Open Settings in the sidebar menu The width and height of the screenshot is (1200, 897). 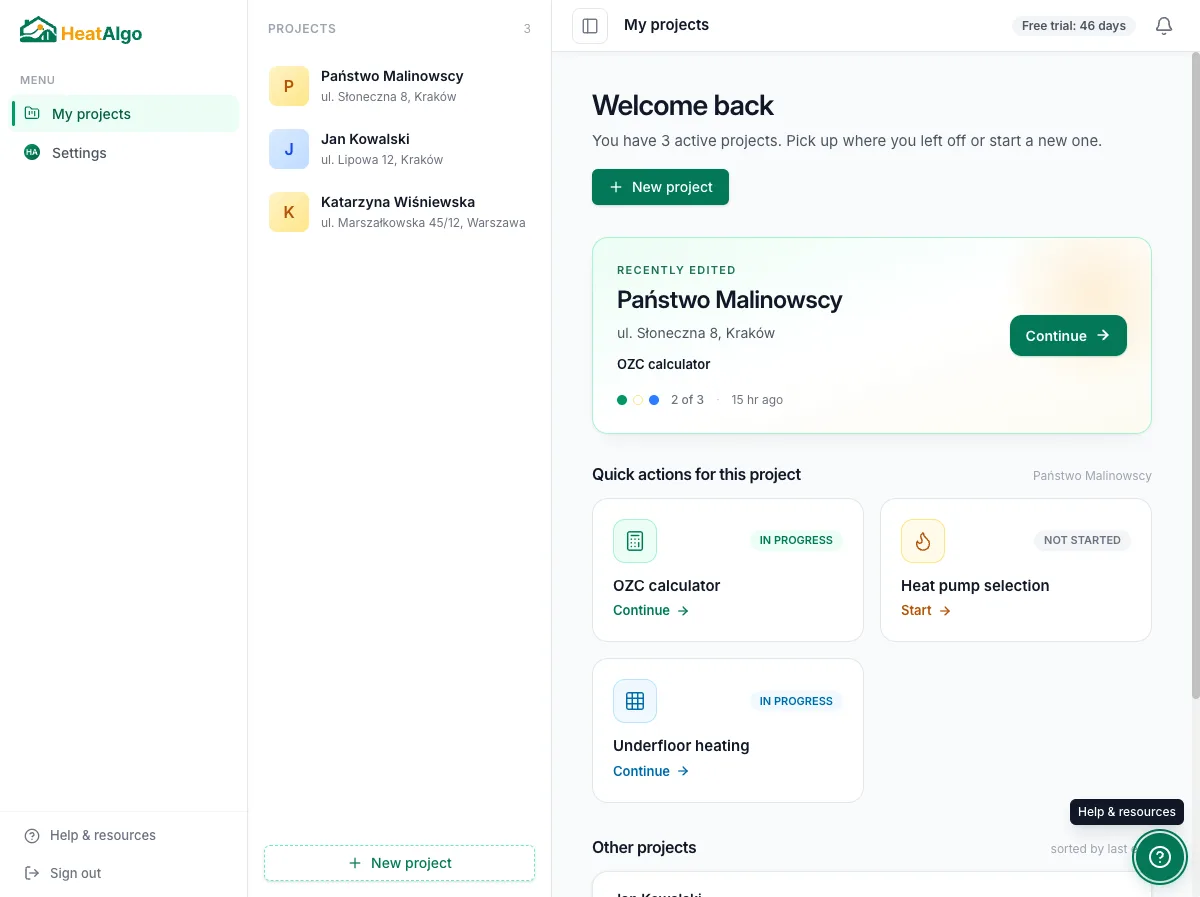(x=125, y=153)
